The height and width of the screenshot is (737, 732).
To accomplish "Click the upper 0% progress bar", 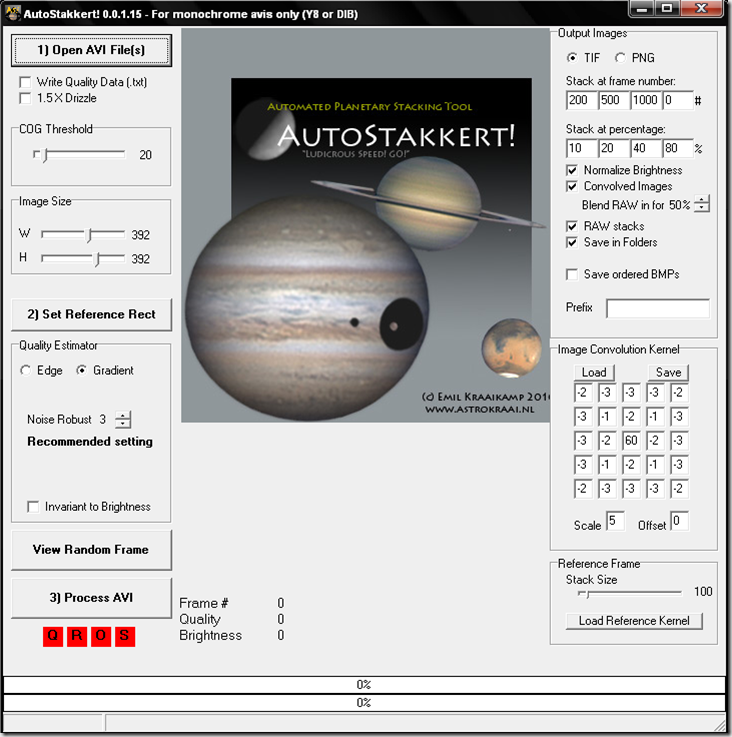I will (x=364, y=685).
